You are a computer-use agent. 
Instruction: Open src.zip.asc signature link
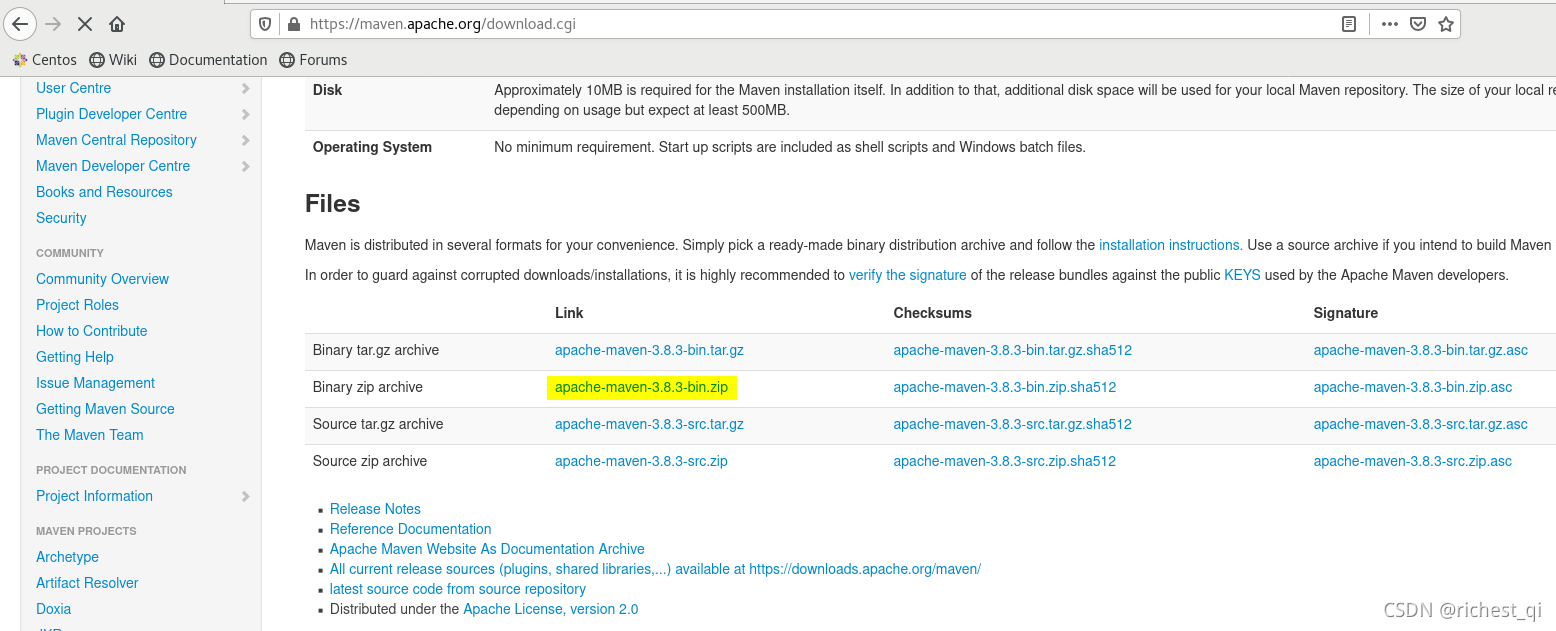[x=1413, y=461]
